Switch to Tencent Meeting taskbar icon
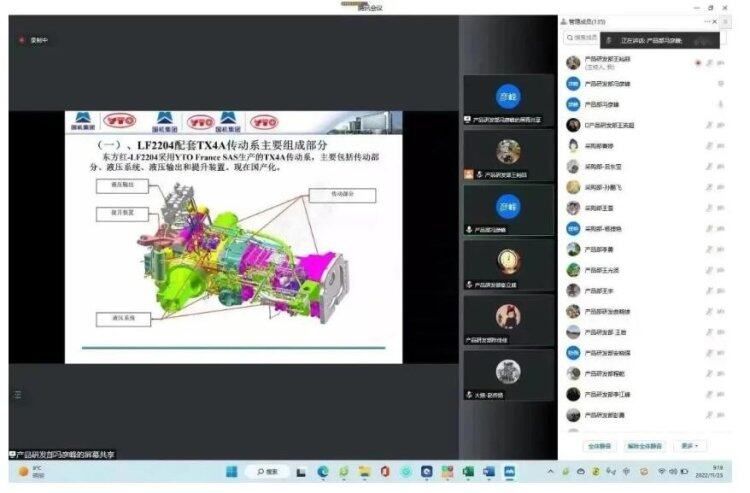The width and height of the screenshot is (750, 493). click(x=509, y=472)
